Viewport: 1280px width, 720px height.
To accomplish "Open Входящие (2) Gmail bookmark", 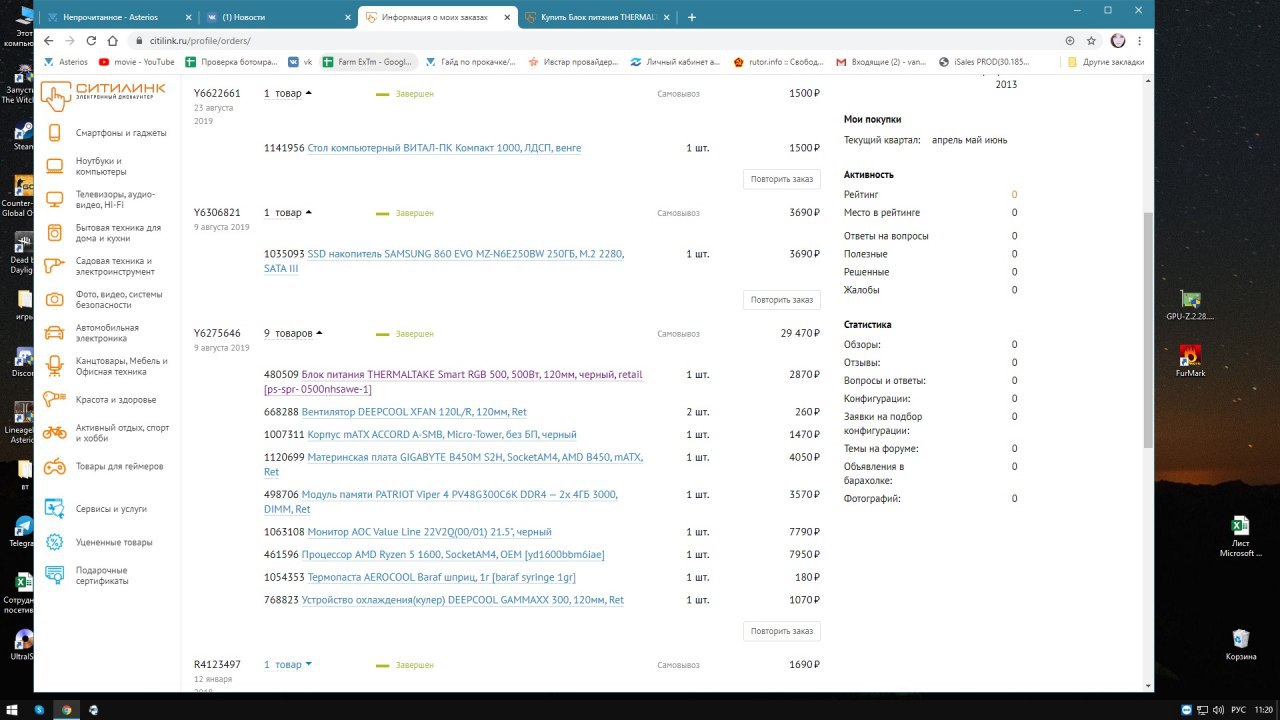I will coord(881,62).
